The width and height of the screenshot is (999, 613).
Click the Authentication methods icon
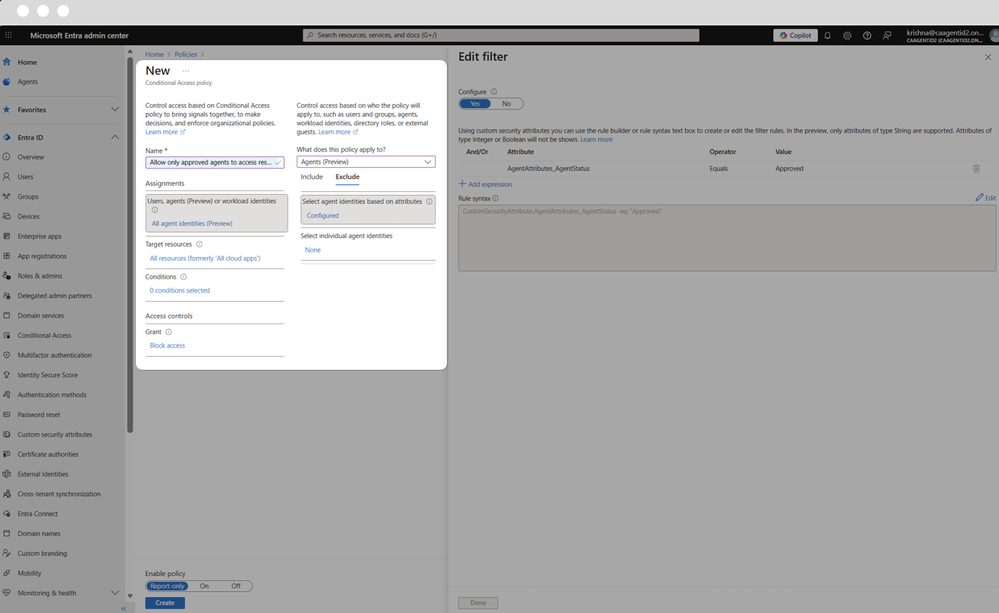click(x=6, y=394)
